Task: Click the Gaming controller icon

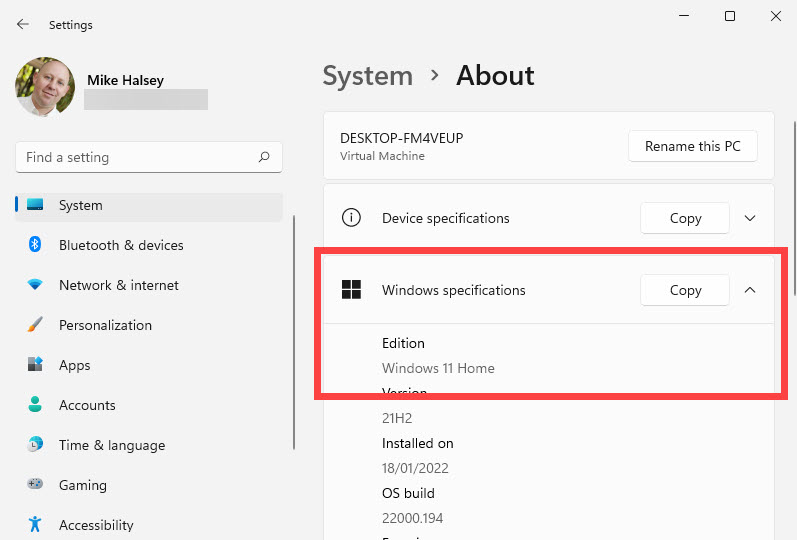Action: coord(35,484)
